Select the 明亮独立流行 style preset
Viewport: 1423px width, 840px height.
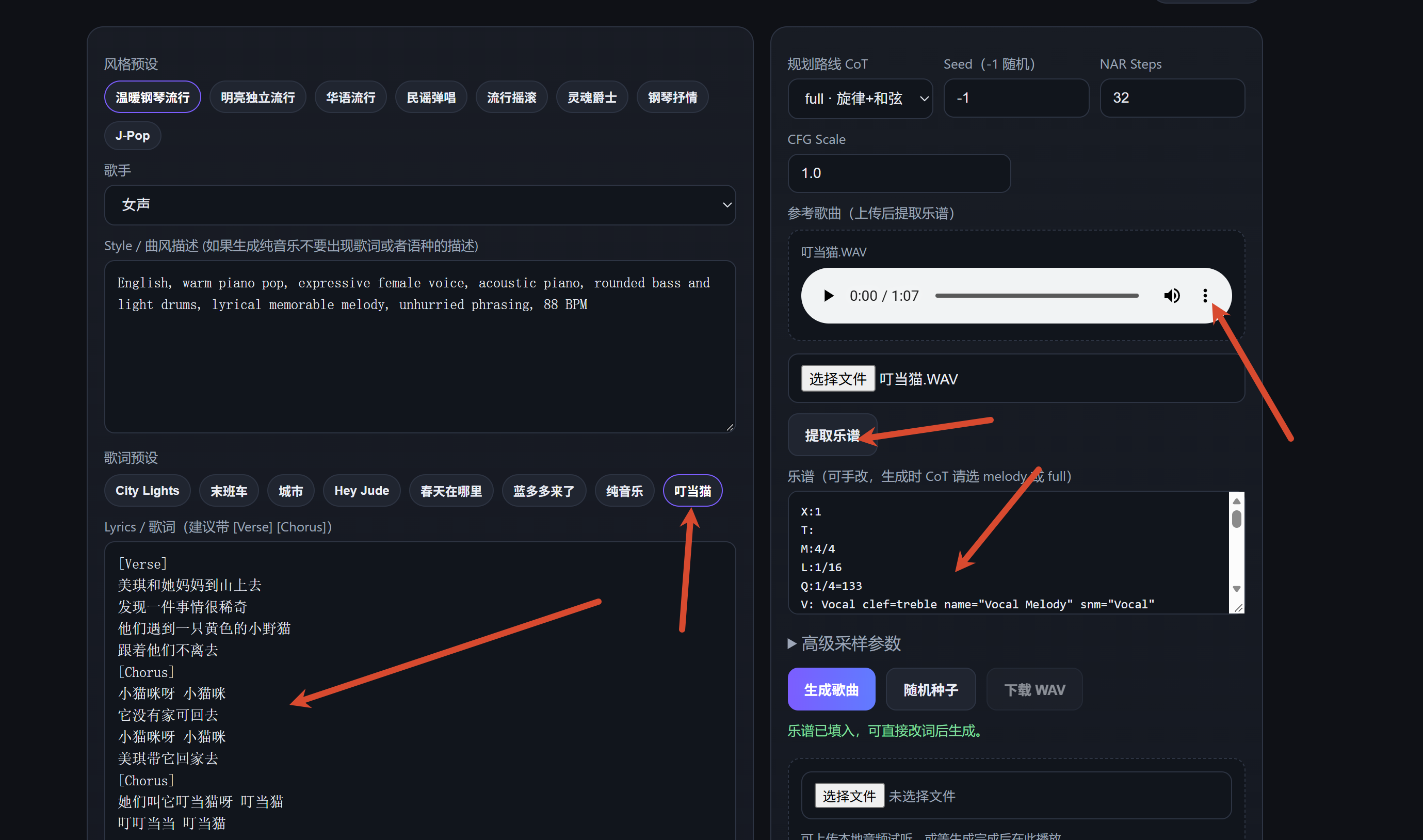(257, 98)
